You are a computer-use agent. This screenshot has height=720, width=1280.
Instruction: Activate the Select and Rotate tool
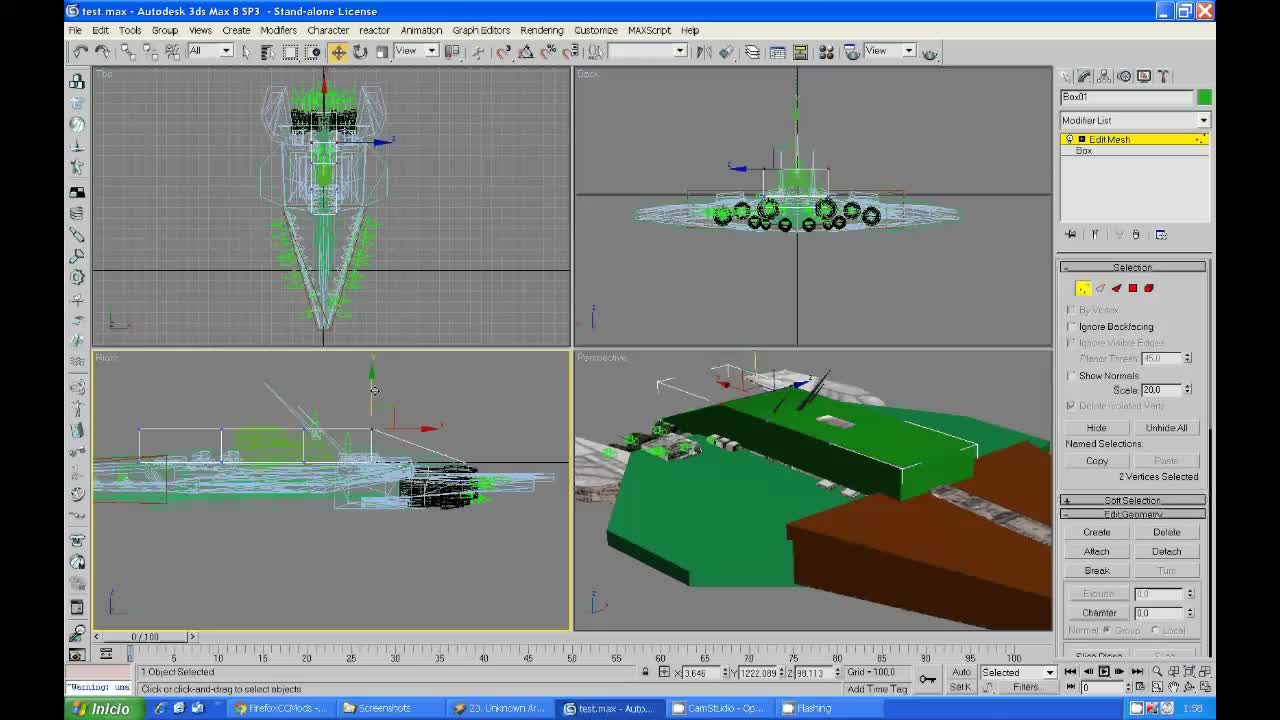[360, 52]
